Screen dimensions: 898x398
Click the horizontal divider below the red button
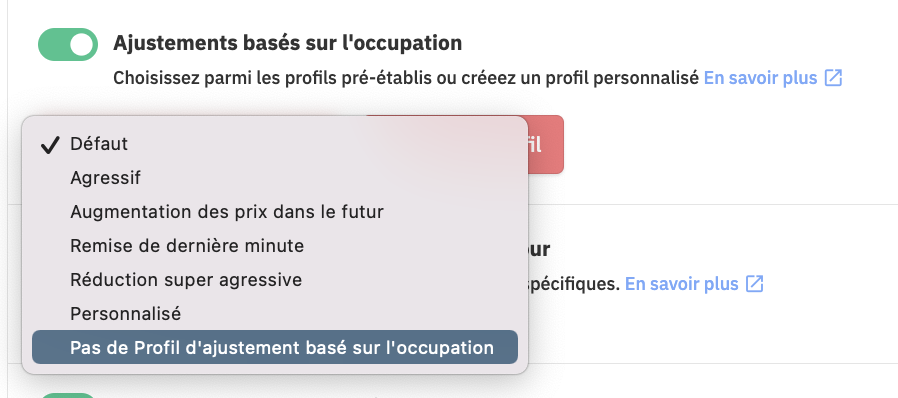tap(712, 204)
